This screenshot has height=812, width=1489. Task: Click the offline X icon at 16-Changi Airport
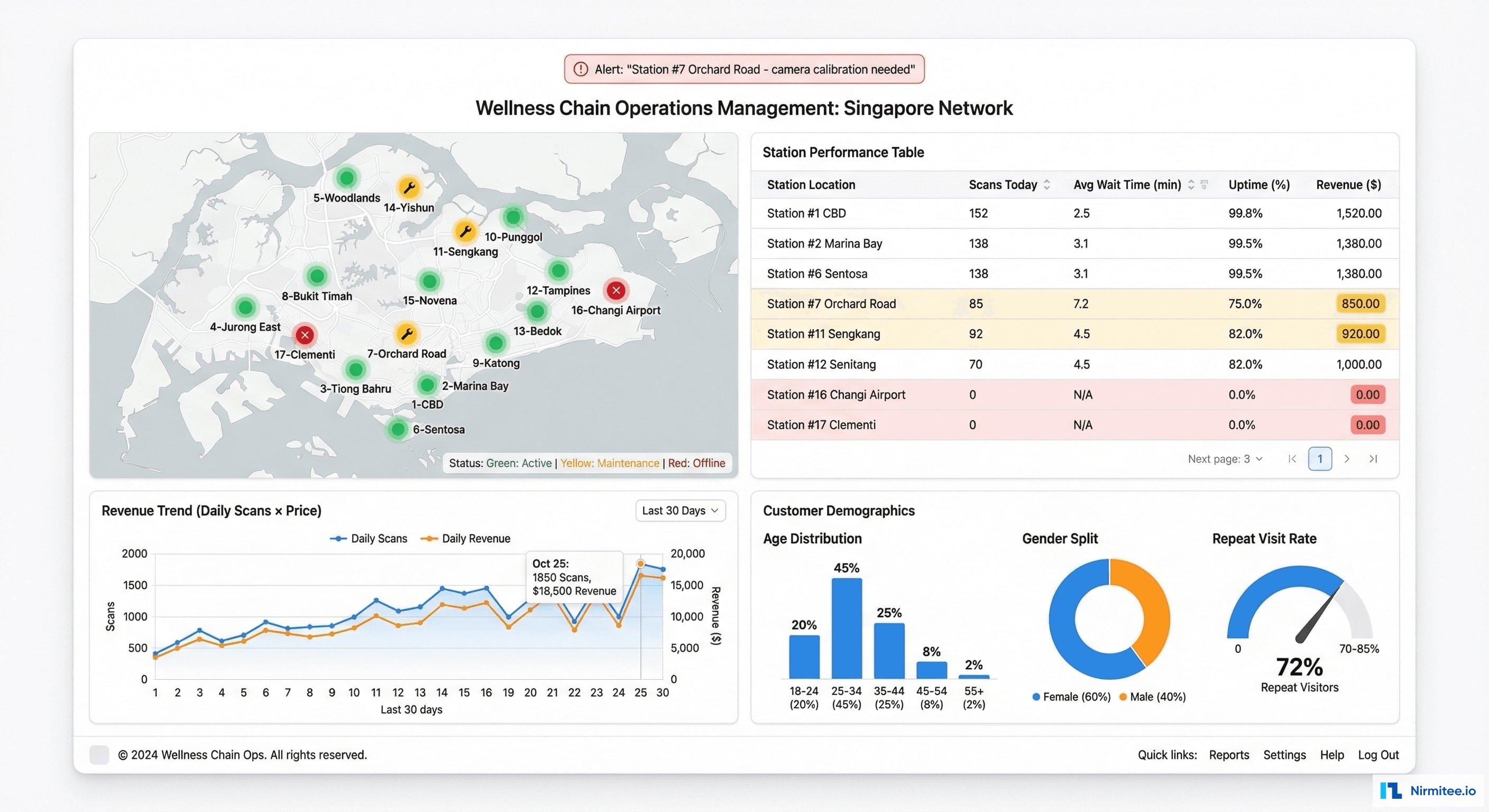(x=615, y=291)
